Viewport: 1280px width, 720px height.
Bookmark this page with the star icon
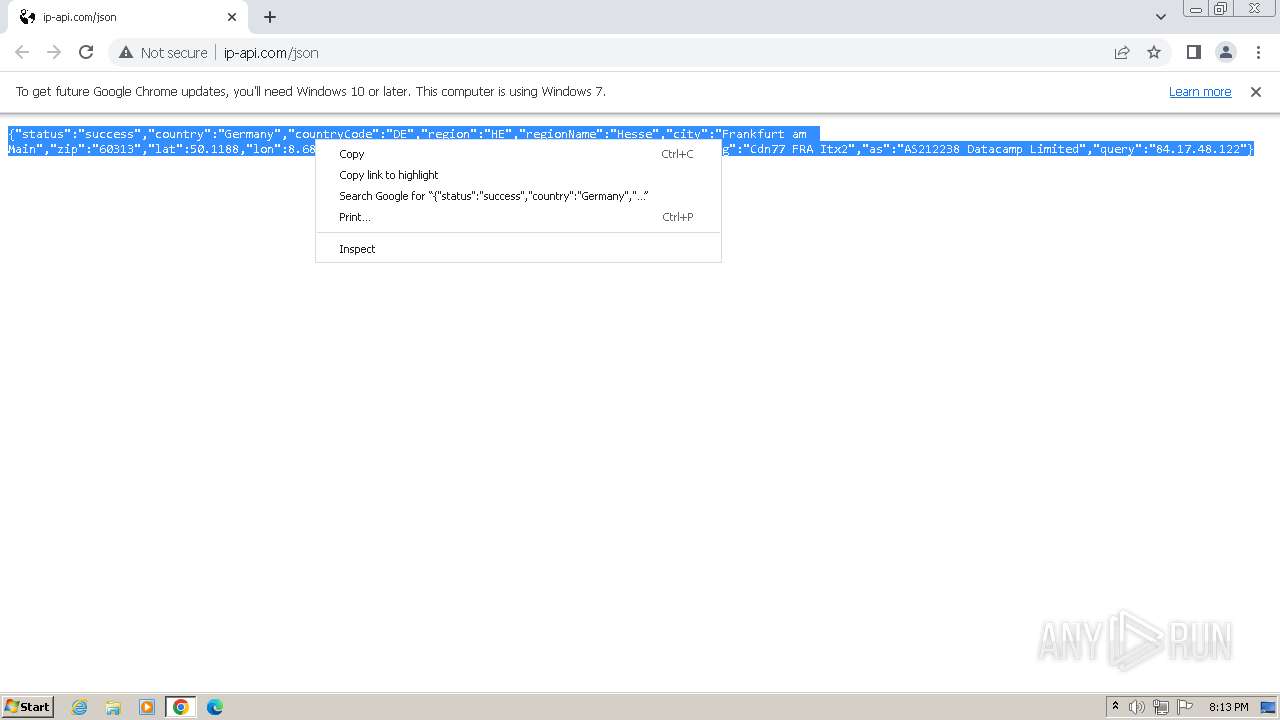coord(1154,53)
